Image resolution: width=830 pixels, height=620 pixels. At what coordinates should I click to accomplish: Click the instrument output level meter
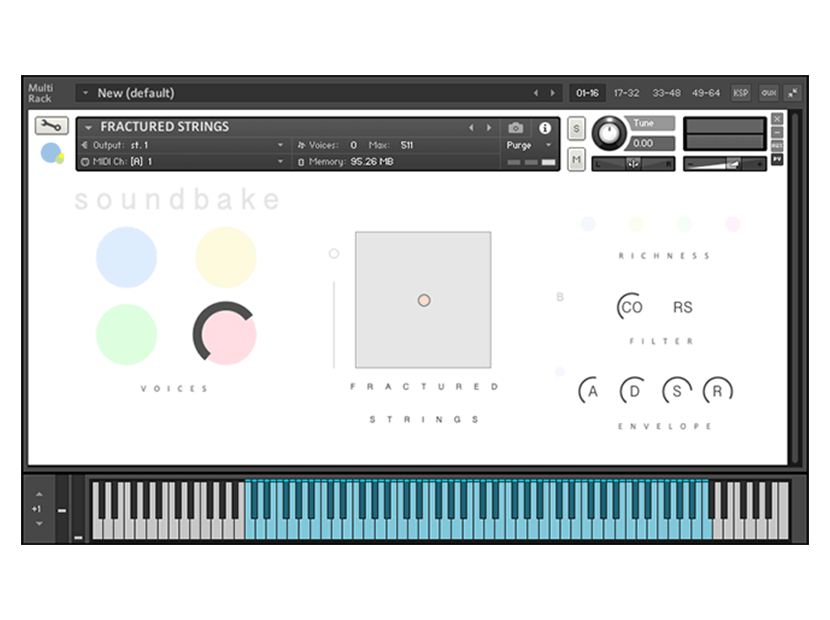(x=725, y=133)
